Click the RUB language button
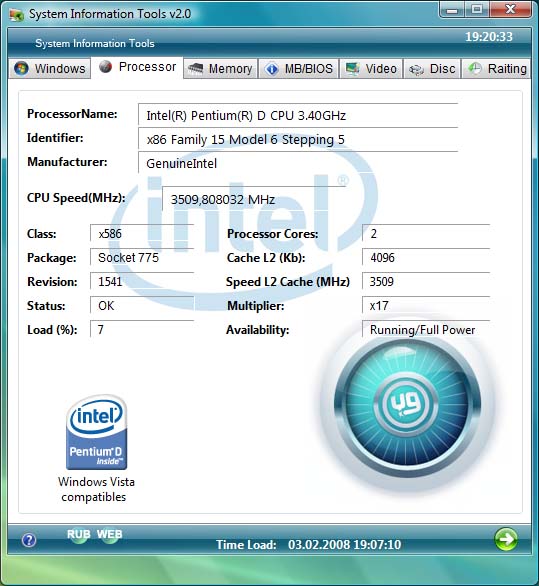The image size is (539, 586). click(x=78, y=535)
